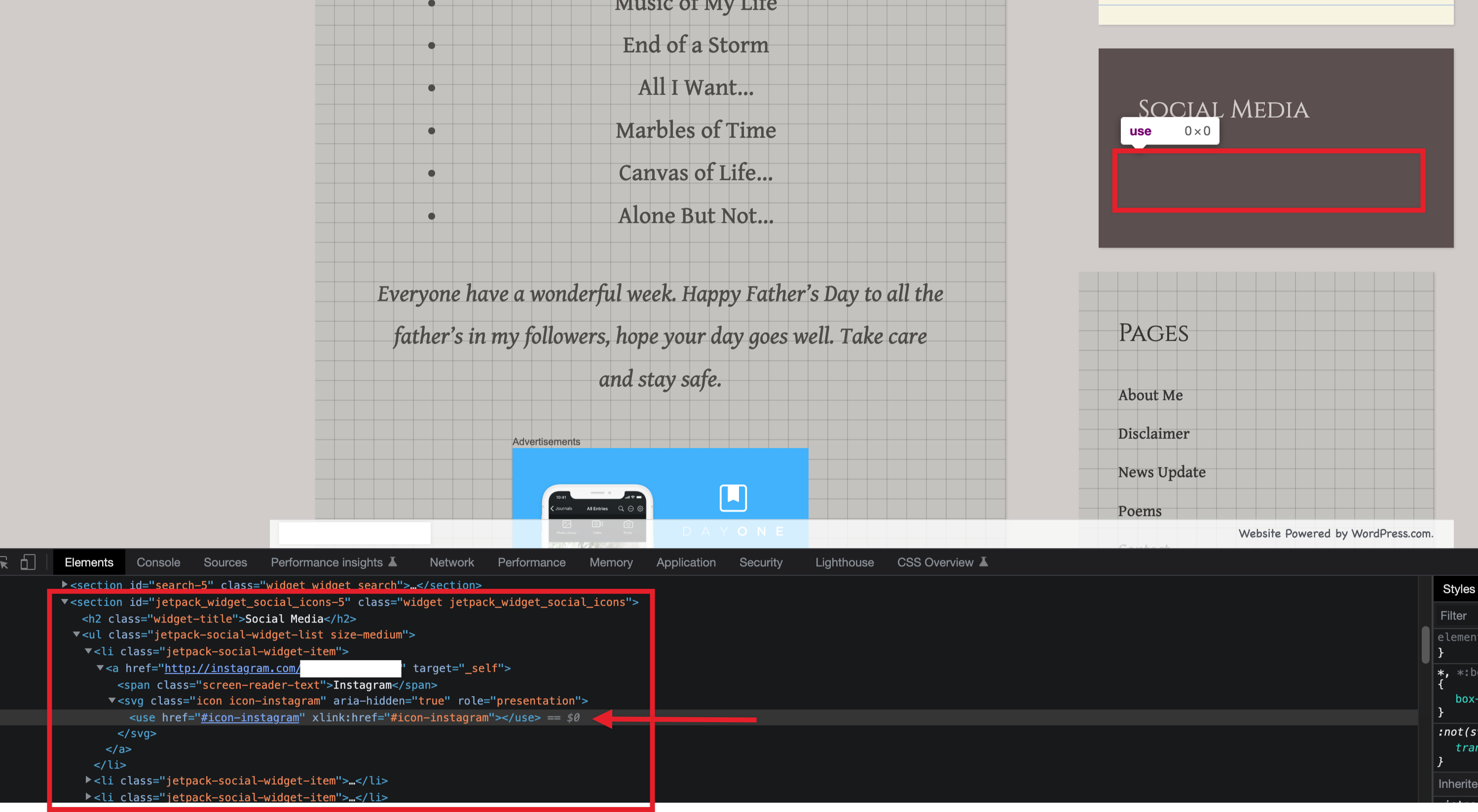The width and height of the screenshot is (1478, 812).
Task: Open the Console tab
Action: [x=158, y=562]
